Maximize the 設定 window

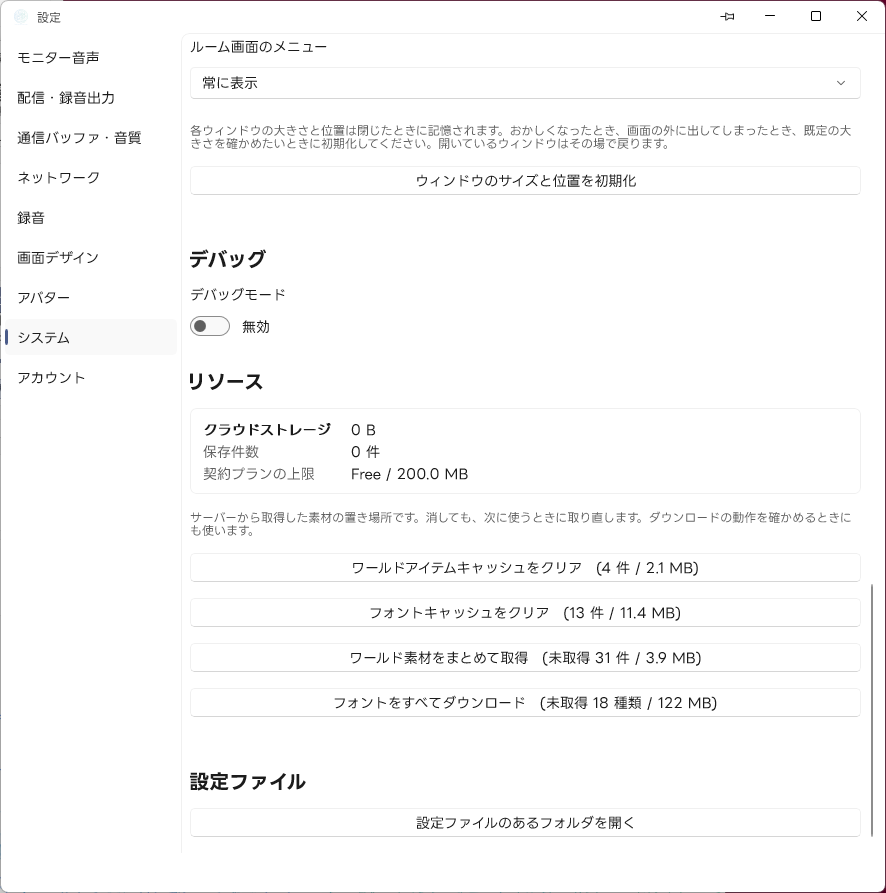(816, 17)
